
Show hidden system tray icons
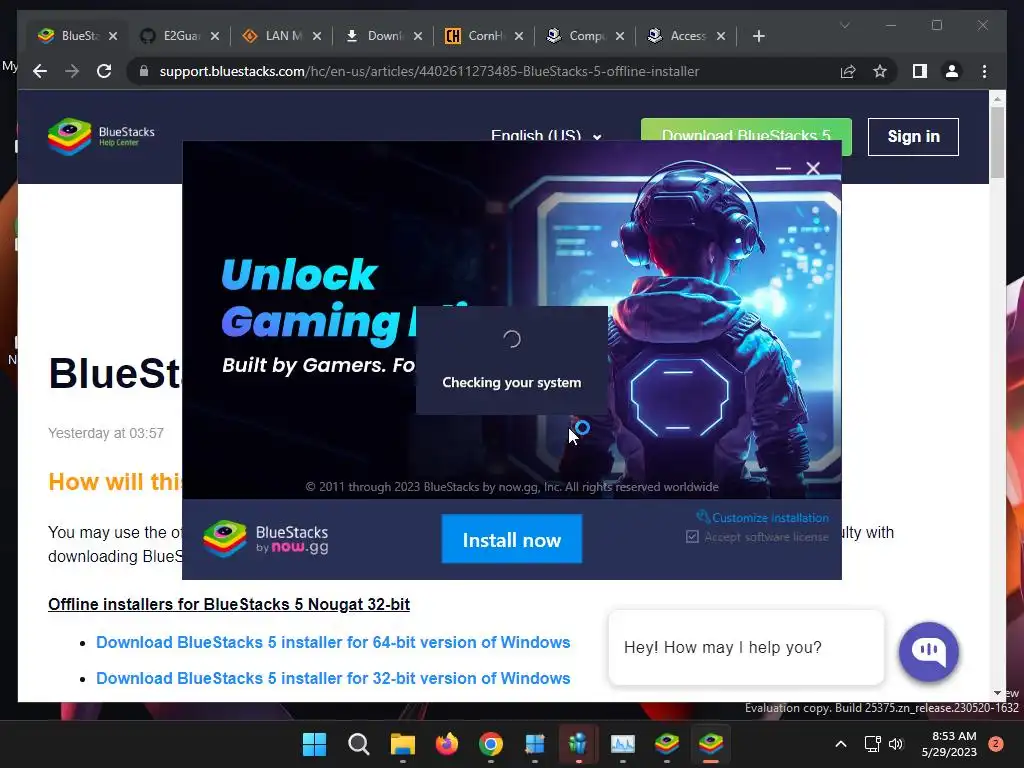841,743
